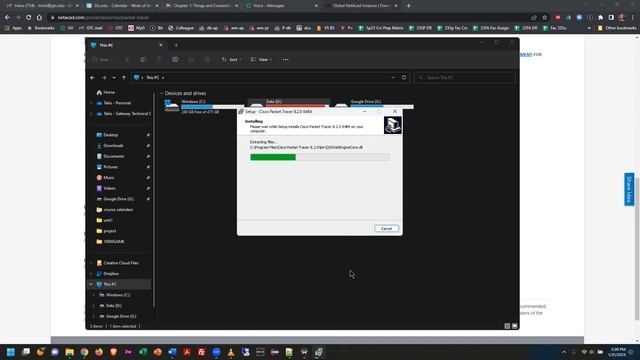The height and width of the screenshot is (360, 640).
Task: Click the New button in Explorer toolbar
Action: coord(102,60)
